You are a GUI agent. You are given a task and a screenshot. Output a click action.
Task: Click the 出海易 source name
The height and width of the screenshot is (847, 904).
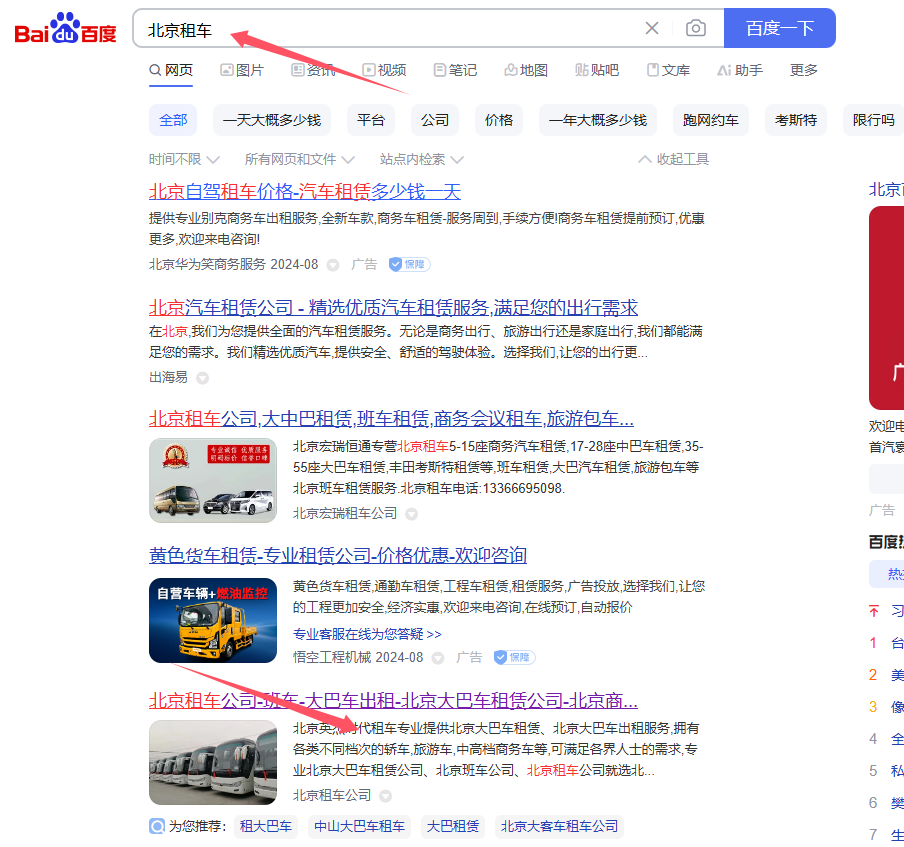168,378
